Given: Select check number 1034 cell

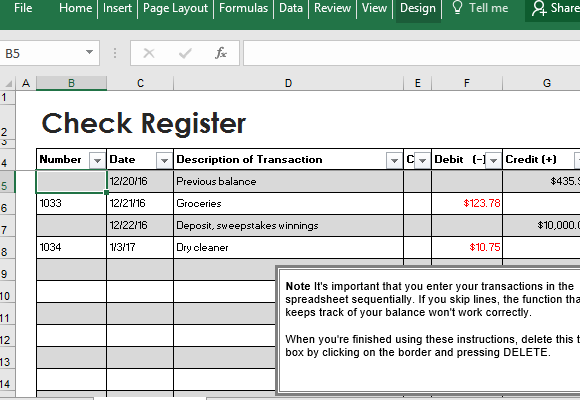Looking at the screenshot, I should pyautogui.click(x=71, y=247).
